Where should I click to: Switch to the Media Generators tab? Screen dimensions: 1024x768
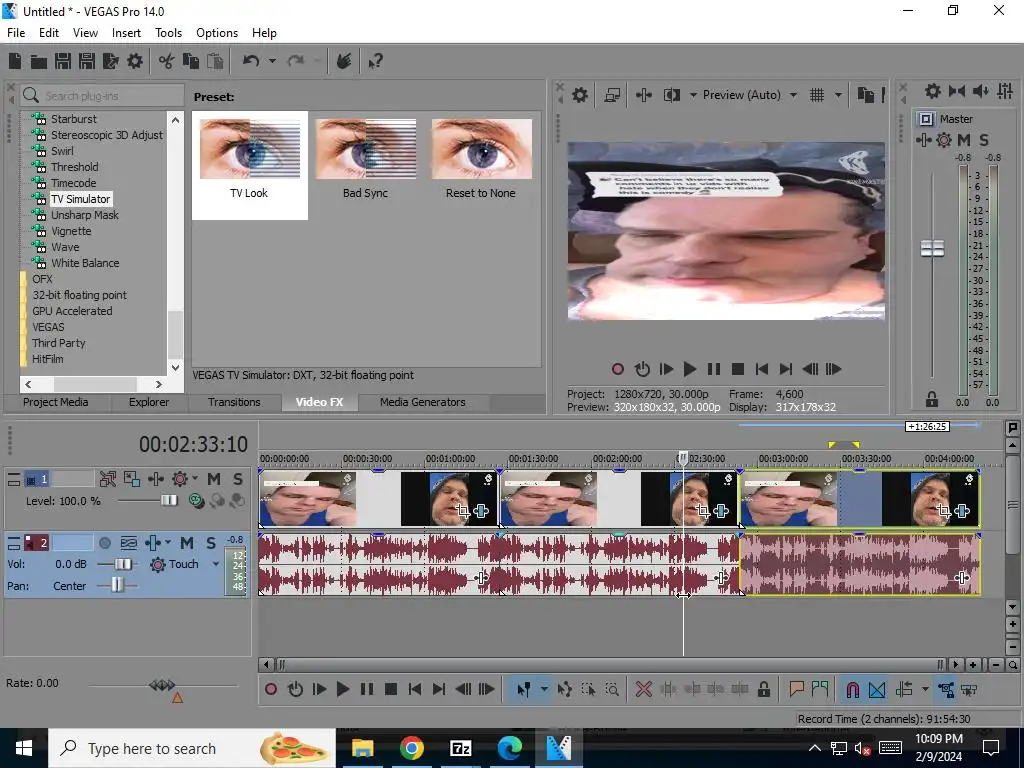click(x=423, y=402)
